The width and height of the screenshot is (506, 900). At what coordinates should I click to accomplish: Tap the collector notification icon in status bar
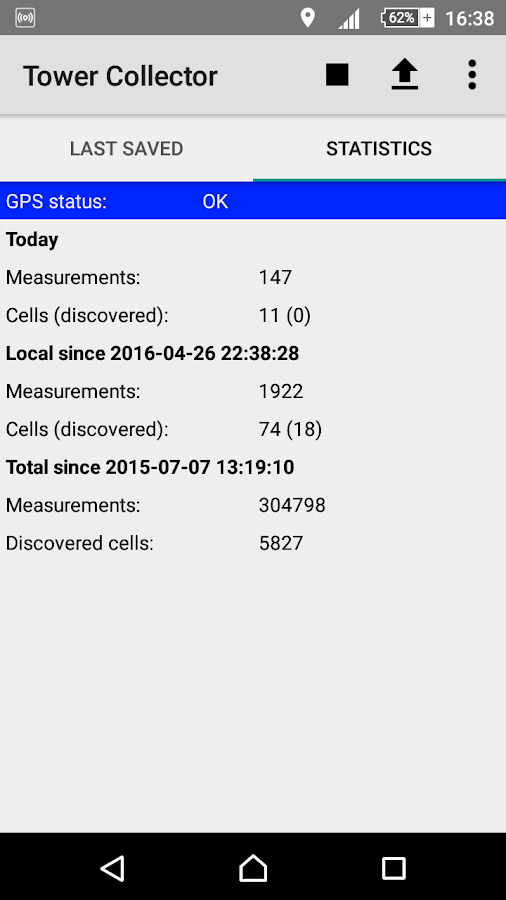(25, 18)
